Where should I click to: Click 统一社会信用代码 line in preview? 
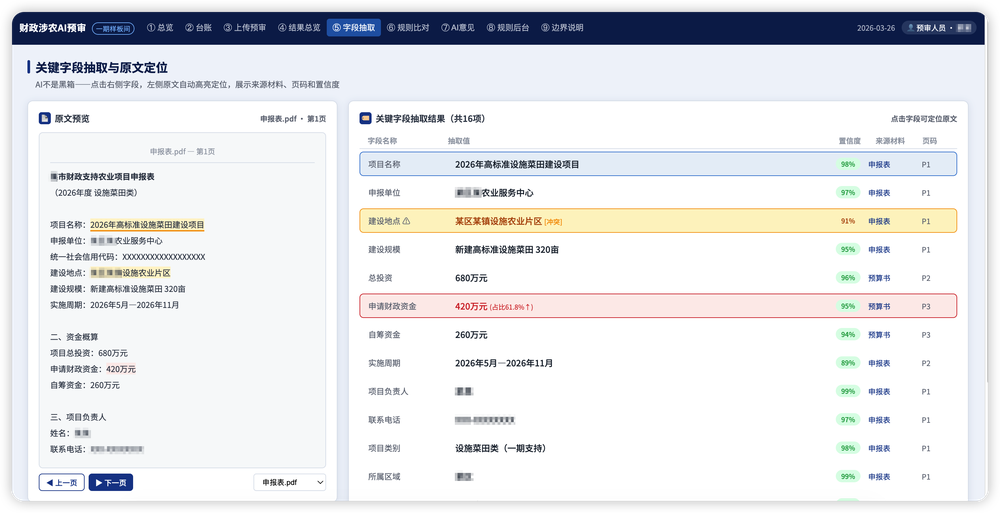coord(128,257)
